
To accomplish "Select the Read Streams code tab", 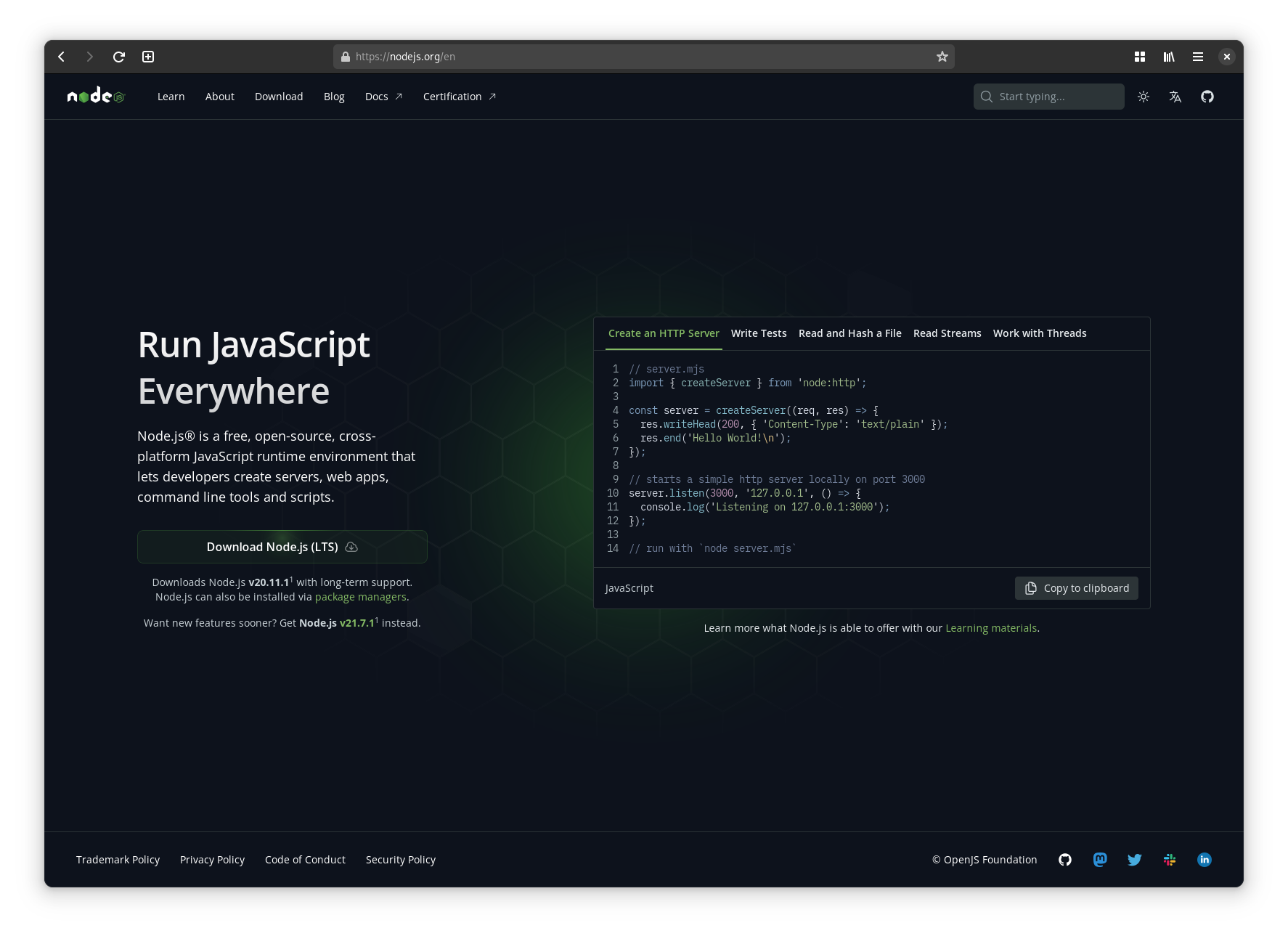I will pyautogui.click(x=947, y=333).
